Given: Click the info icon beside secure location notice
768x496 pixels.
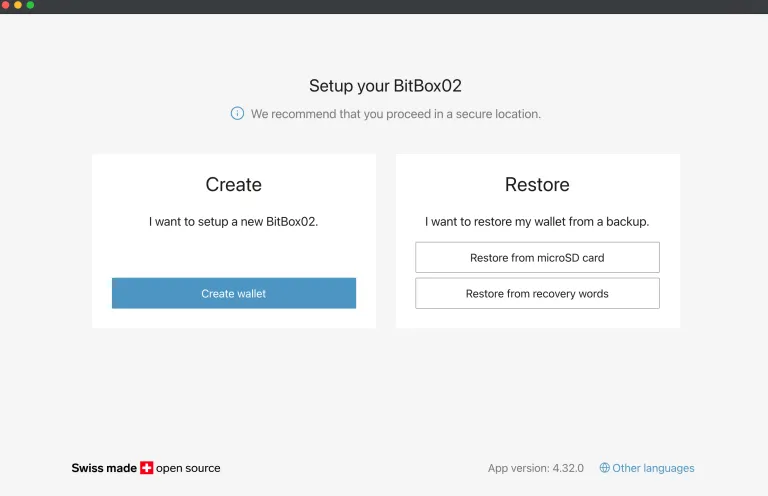Looking at the screenshot, I should click(237, 114).
